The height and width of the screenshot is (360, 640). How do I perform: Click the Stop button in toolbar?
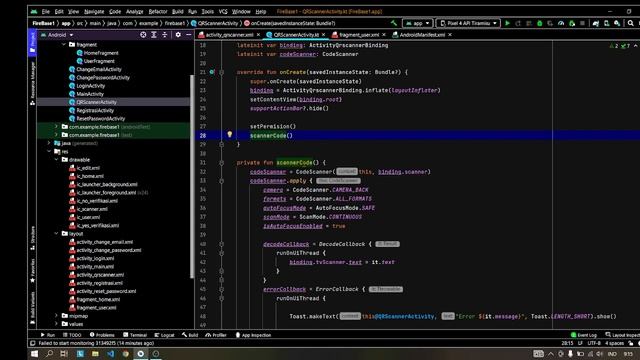coord(582,23)
